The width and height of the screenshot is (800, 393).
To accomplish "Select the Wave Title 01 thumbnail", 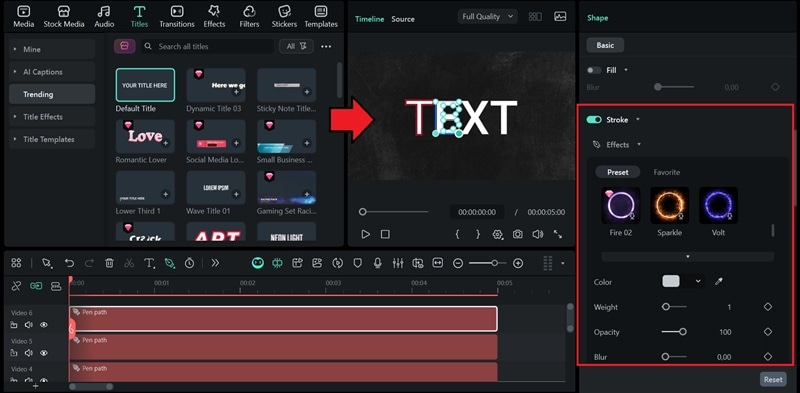I will pos(216,187).
